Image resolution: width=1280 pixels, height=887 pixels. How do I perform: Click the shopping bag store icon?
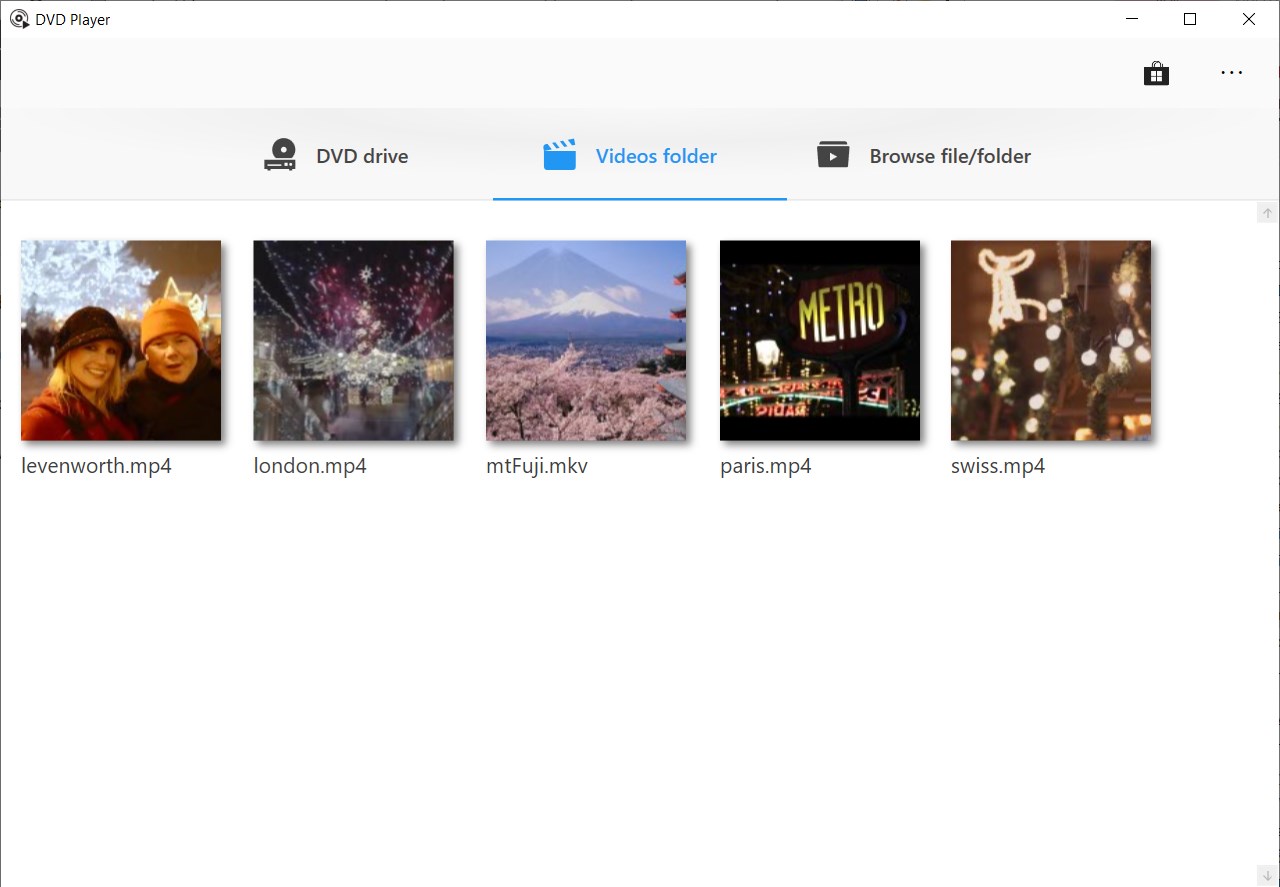pyautogui.click(x=1156, y=72)
